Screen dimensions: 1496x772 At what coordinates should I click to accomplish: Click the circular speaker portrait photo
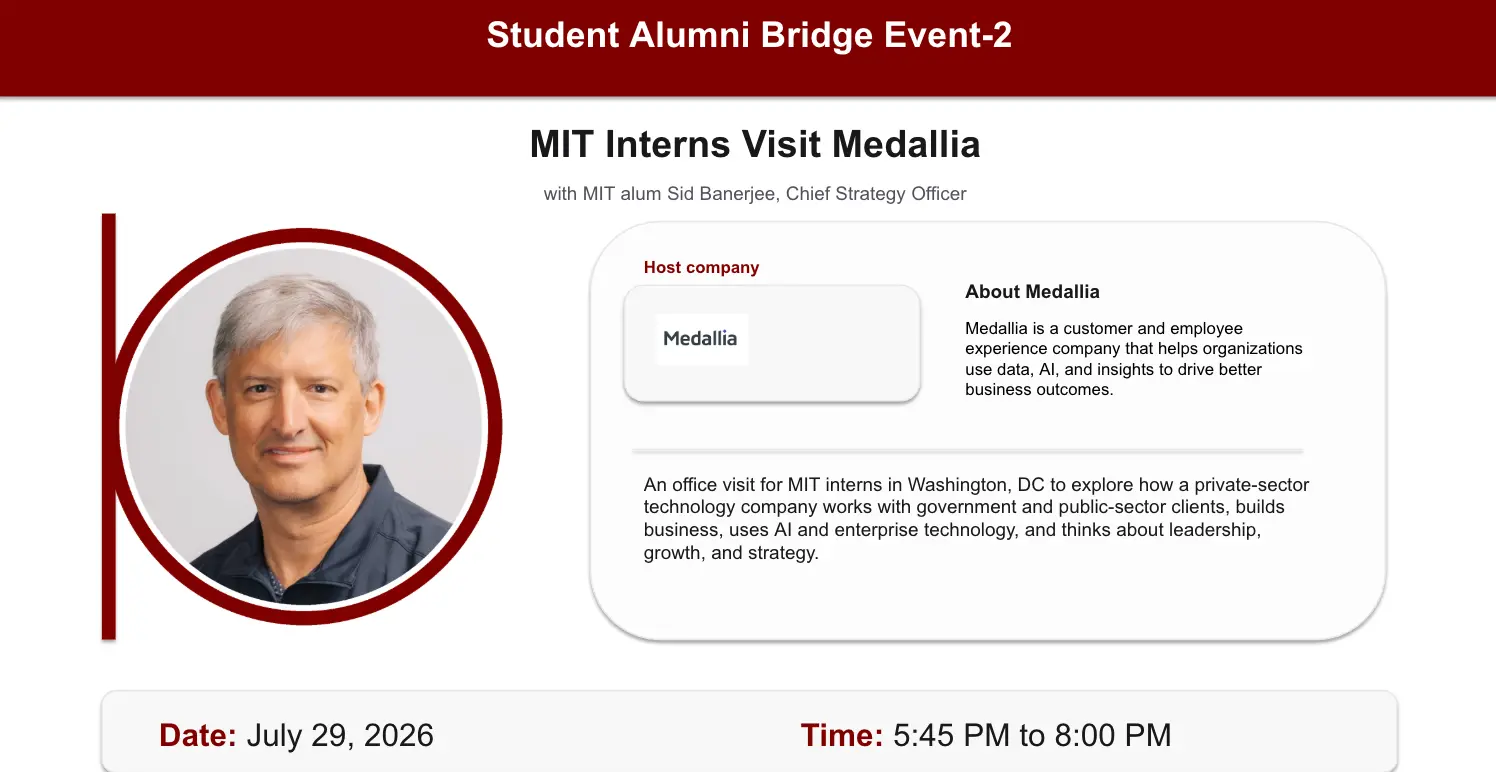click(x=304, y=426)
